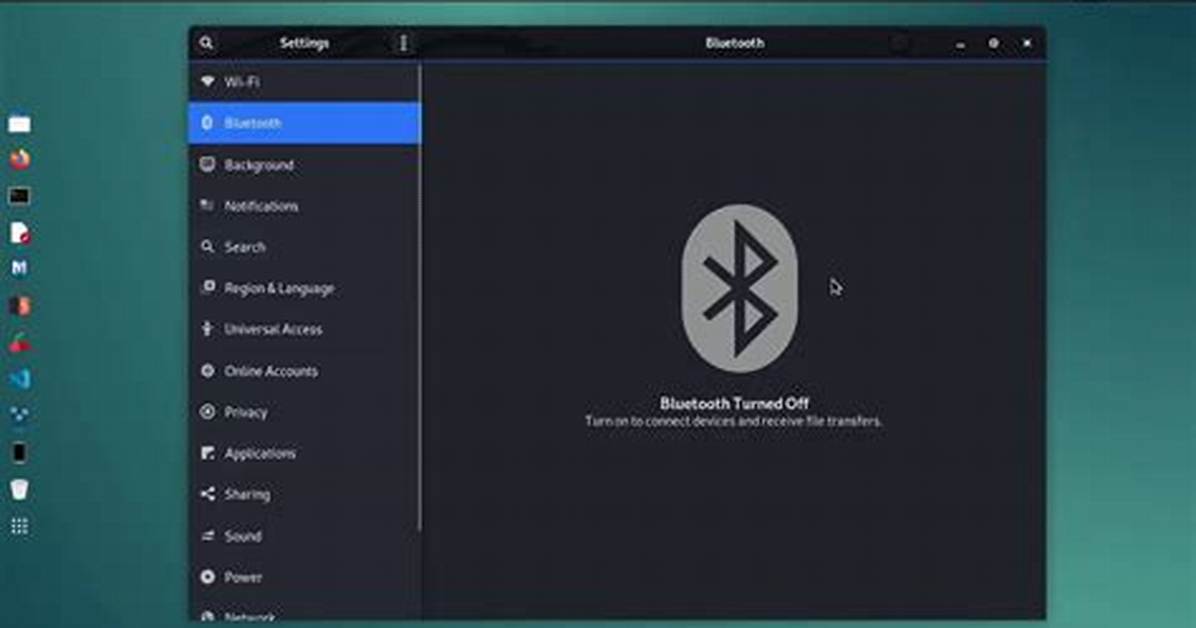Open the cherry icon app in dock

coord(19,343)
